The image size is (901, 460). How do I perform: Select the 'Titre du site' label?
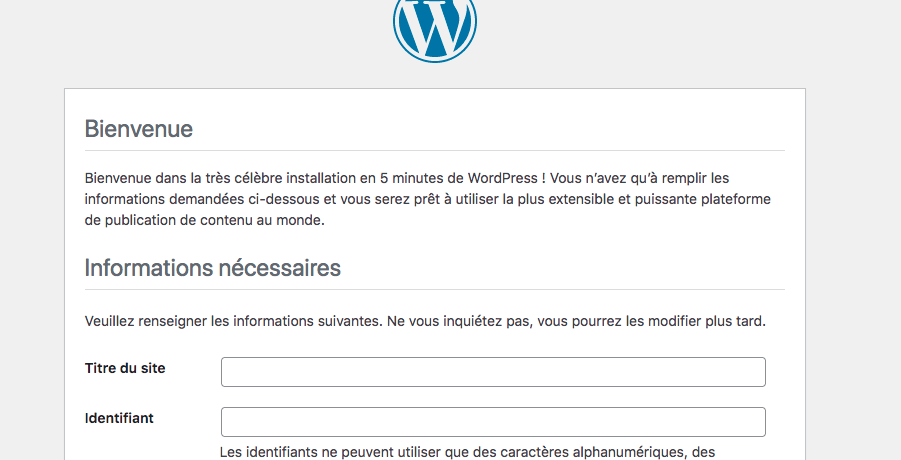125,368
